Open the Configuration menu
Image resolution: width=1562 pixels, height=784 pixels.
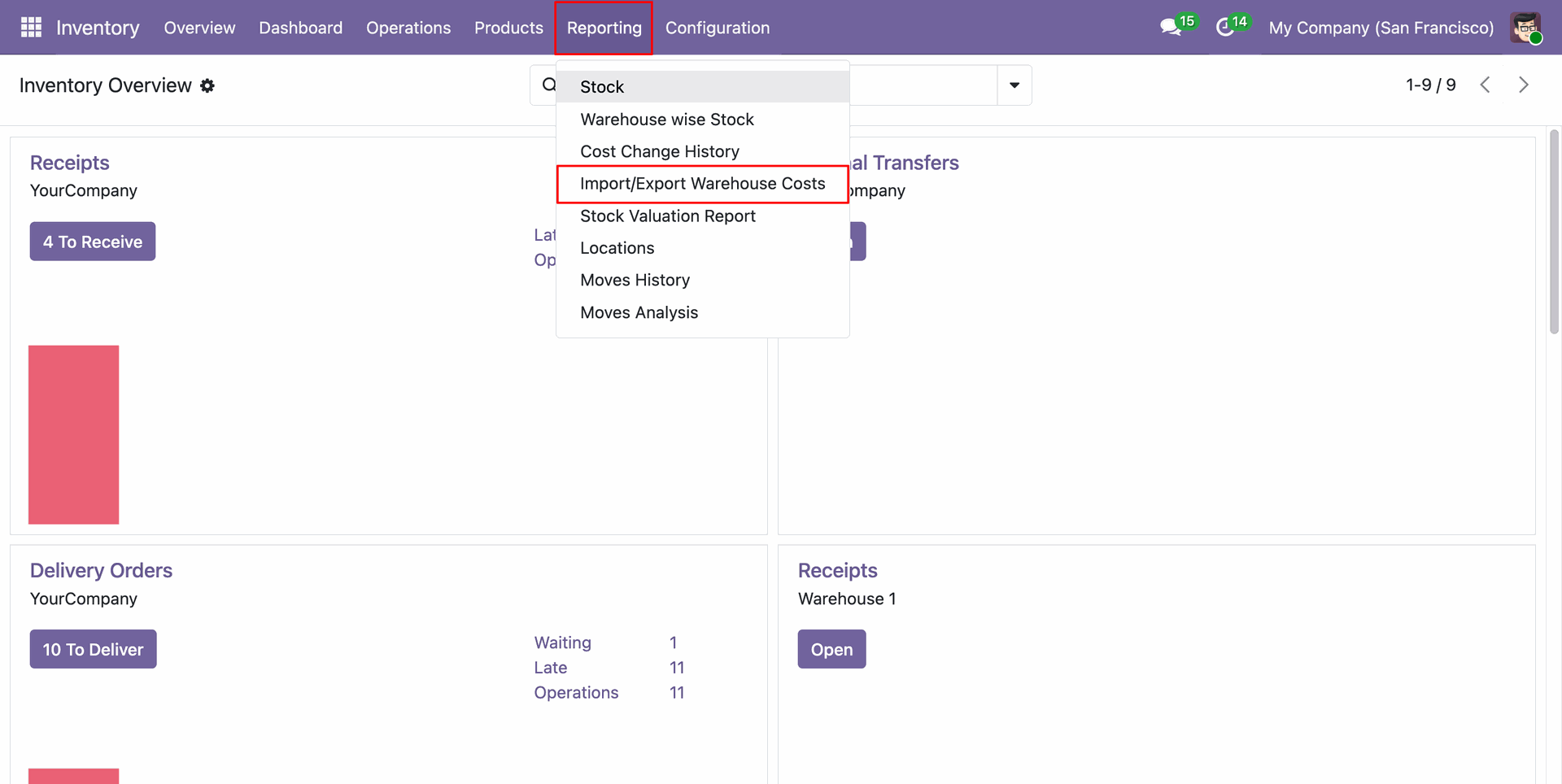[718, 28]
